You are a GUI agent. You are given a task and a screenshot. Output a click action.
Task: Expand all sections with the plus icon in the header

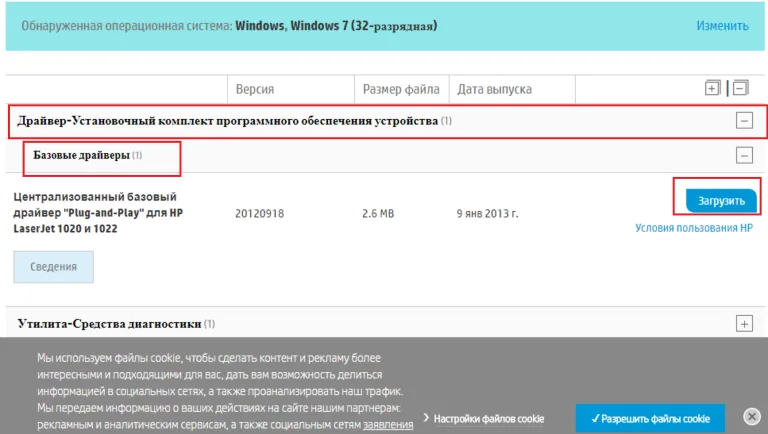[712, 88]
